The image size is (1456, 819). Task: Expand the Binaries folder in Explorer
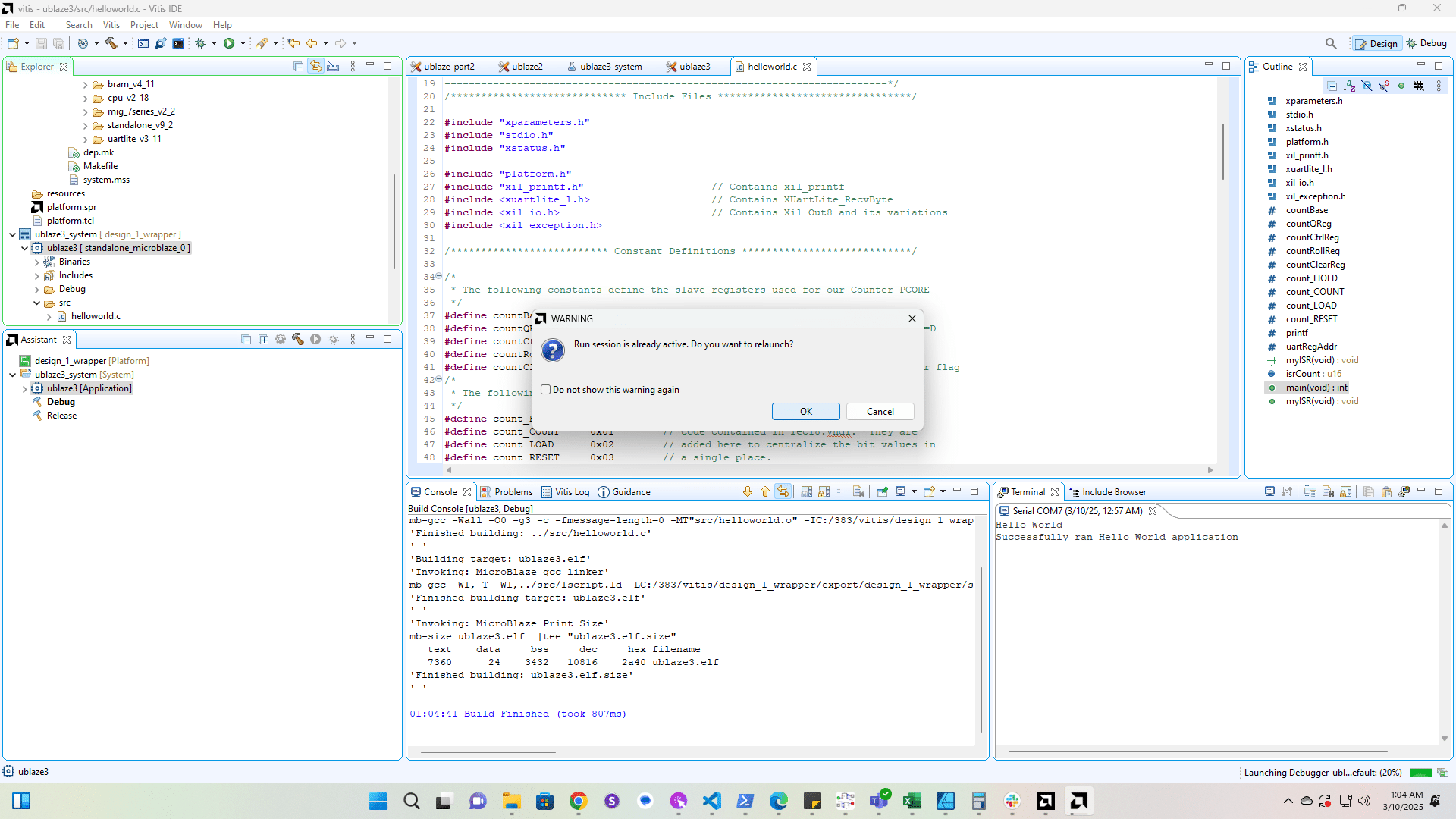tap(37, 262)
